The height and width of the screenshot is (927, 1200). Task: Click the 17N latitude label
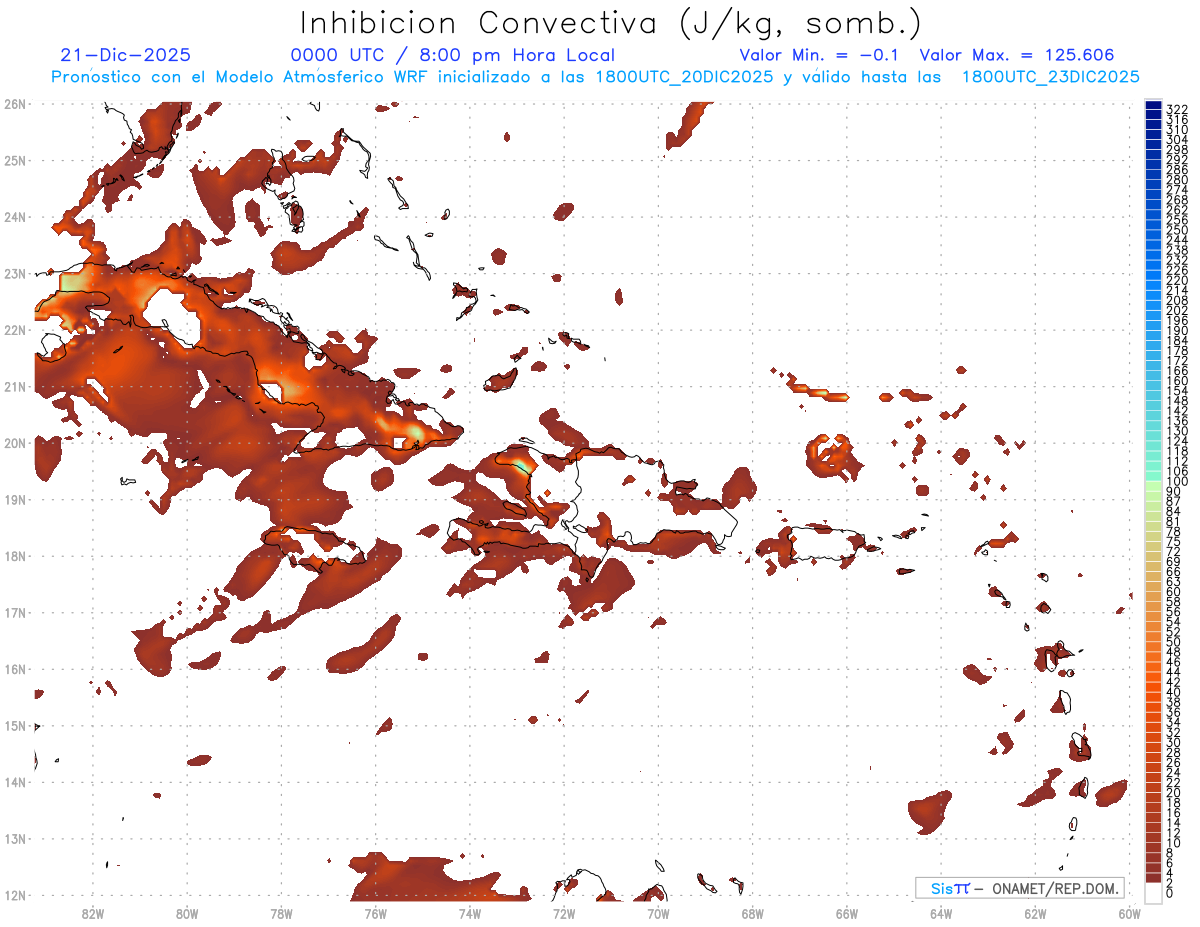[14, 612]
